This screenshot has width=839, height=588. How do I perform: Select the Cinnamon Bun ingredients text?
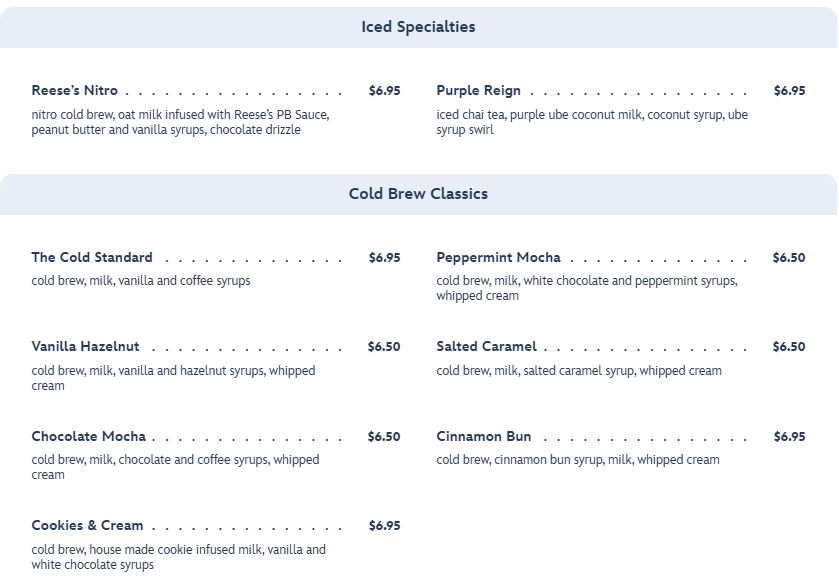click(x=577, y=460)
